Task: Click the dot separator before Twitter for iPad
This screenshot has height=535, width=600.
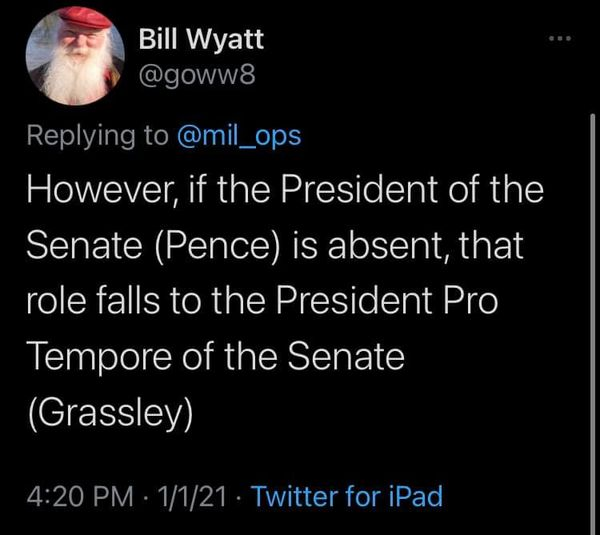Action: 238,496
